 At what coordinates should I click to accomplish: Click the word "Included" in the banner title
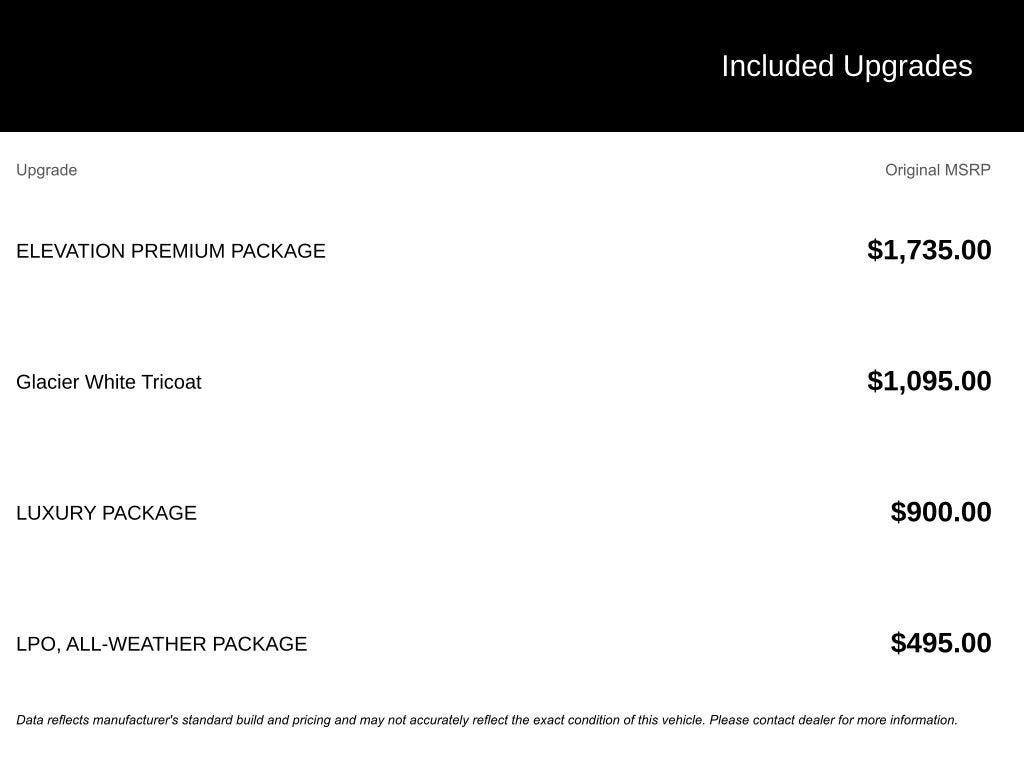coord(777,66)
